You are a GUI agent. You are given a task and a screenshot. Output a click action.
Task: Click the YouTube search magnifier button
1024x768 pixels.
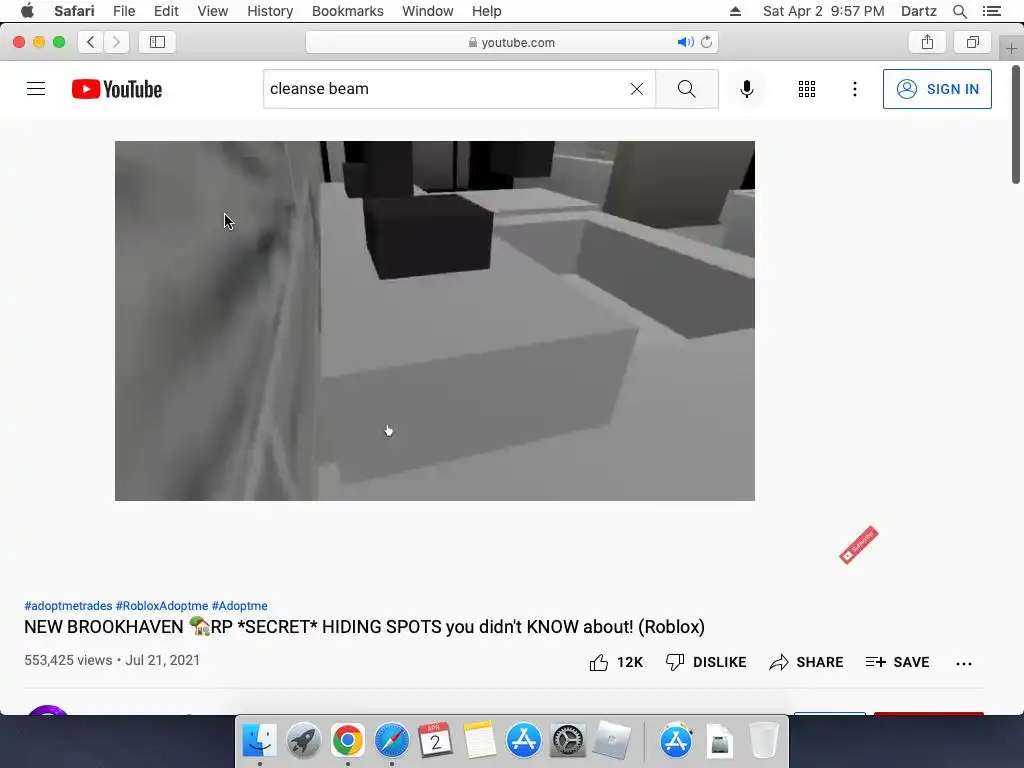(x=686, y=89)
